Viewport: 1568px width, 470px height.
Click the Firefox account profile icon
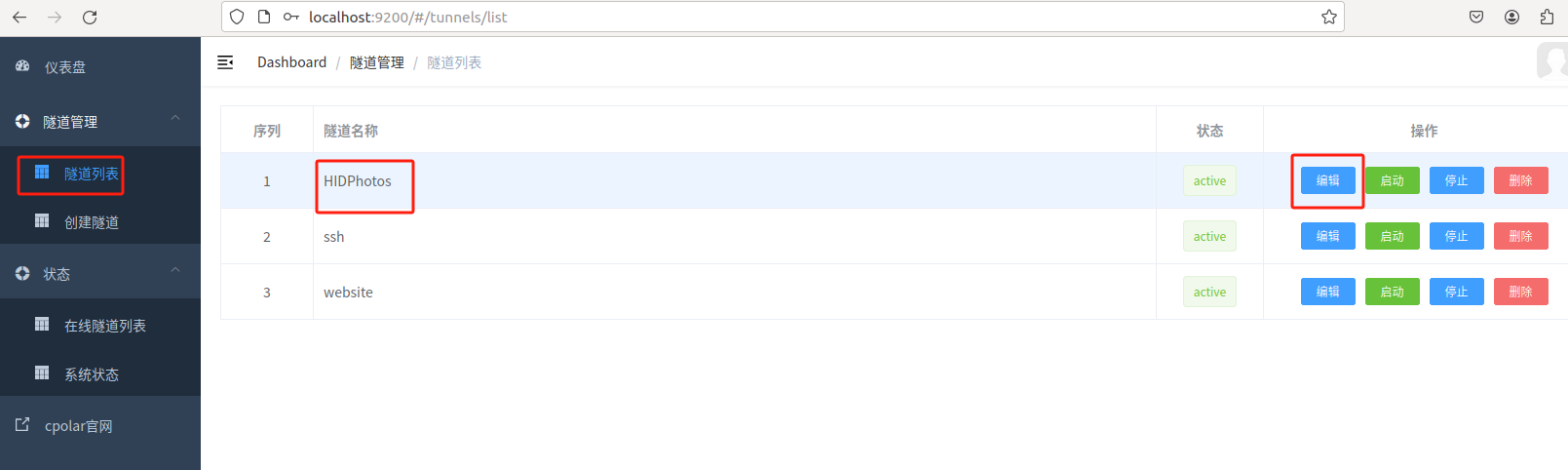pyautogui.click(x=1511, y=17)
